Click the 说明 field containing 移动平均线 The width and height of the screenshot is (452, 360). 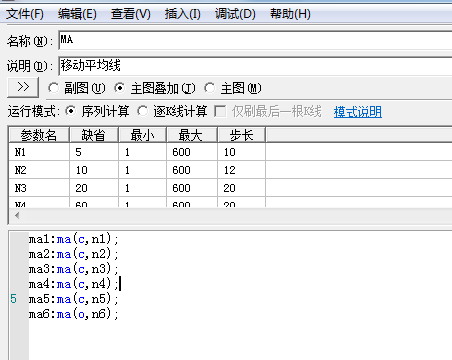click(x=255, y=66)
